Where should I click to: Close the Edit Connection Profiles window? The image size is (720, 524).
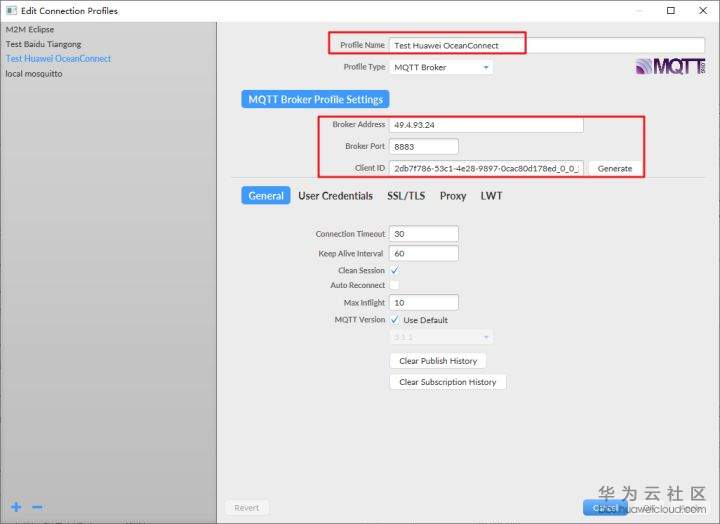(703, 10)
